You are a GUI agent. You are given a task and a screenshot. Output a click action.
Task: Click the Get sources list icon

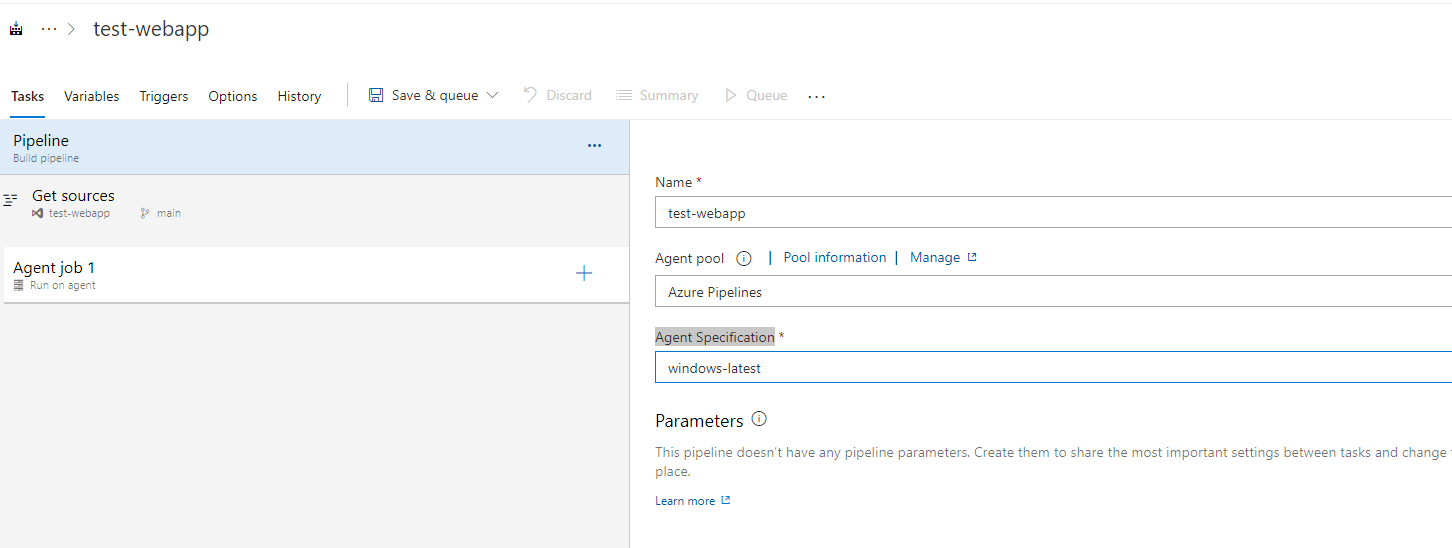pyautogui.click(x=11, y=201)
